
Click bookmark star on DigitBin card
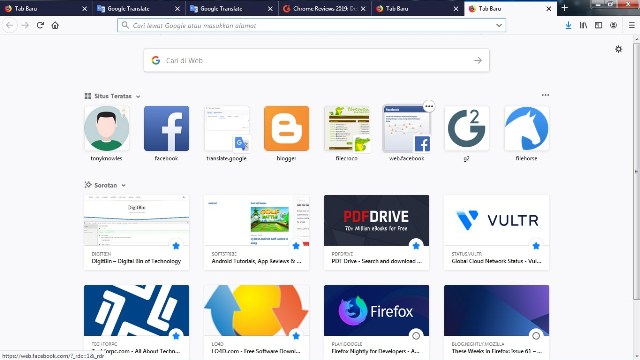pos(176,246)
